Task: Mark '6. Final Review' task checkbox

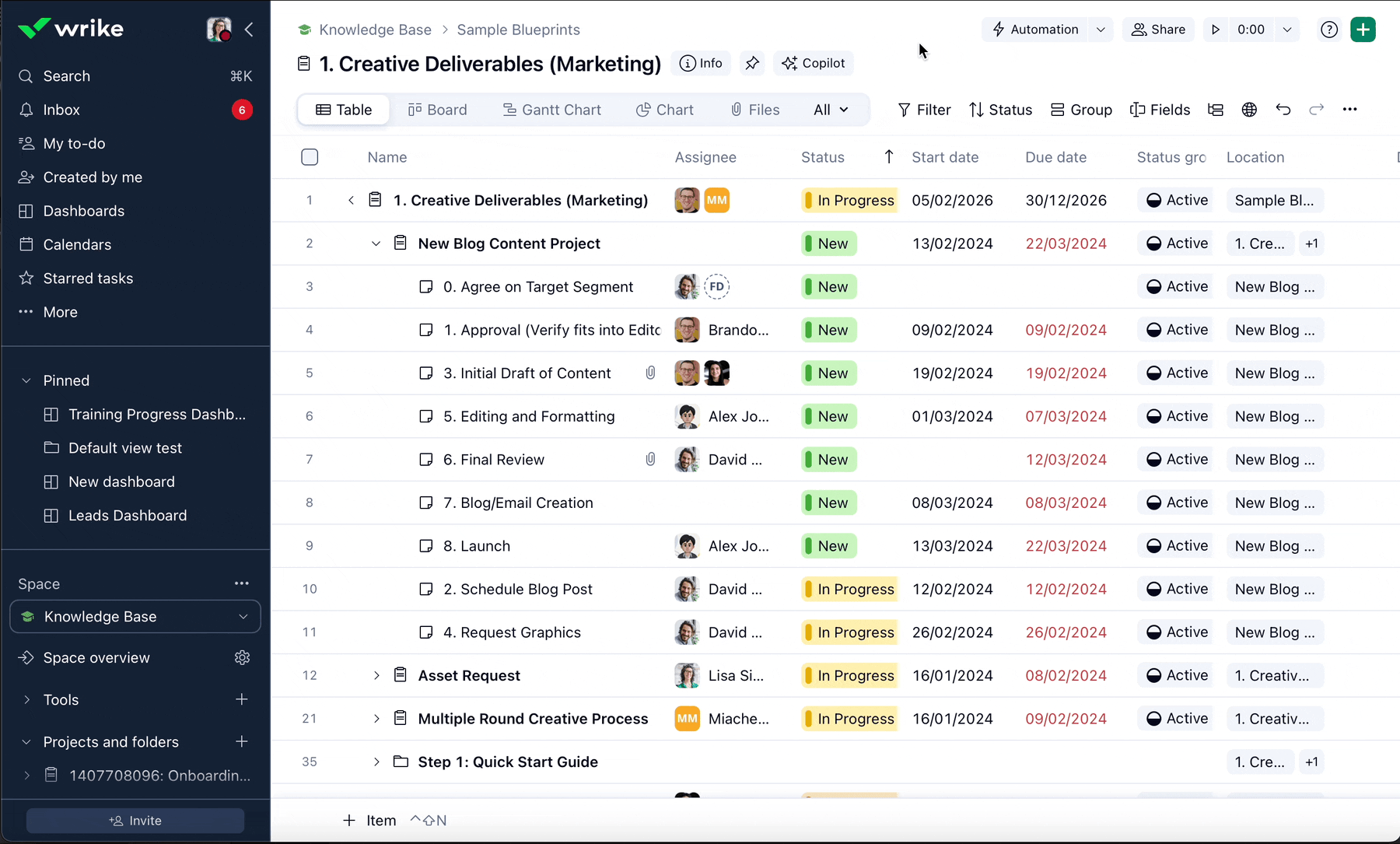Action: [426, 460]
